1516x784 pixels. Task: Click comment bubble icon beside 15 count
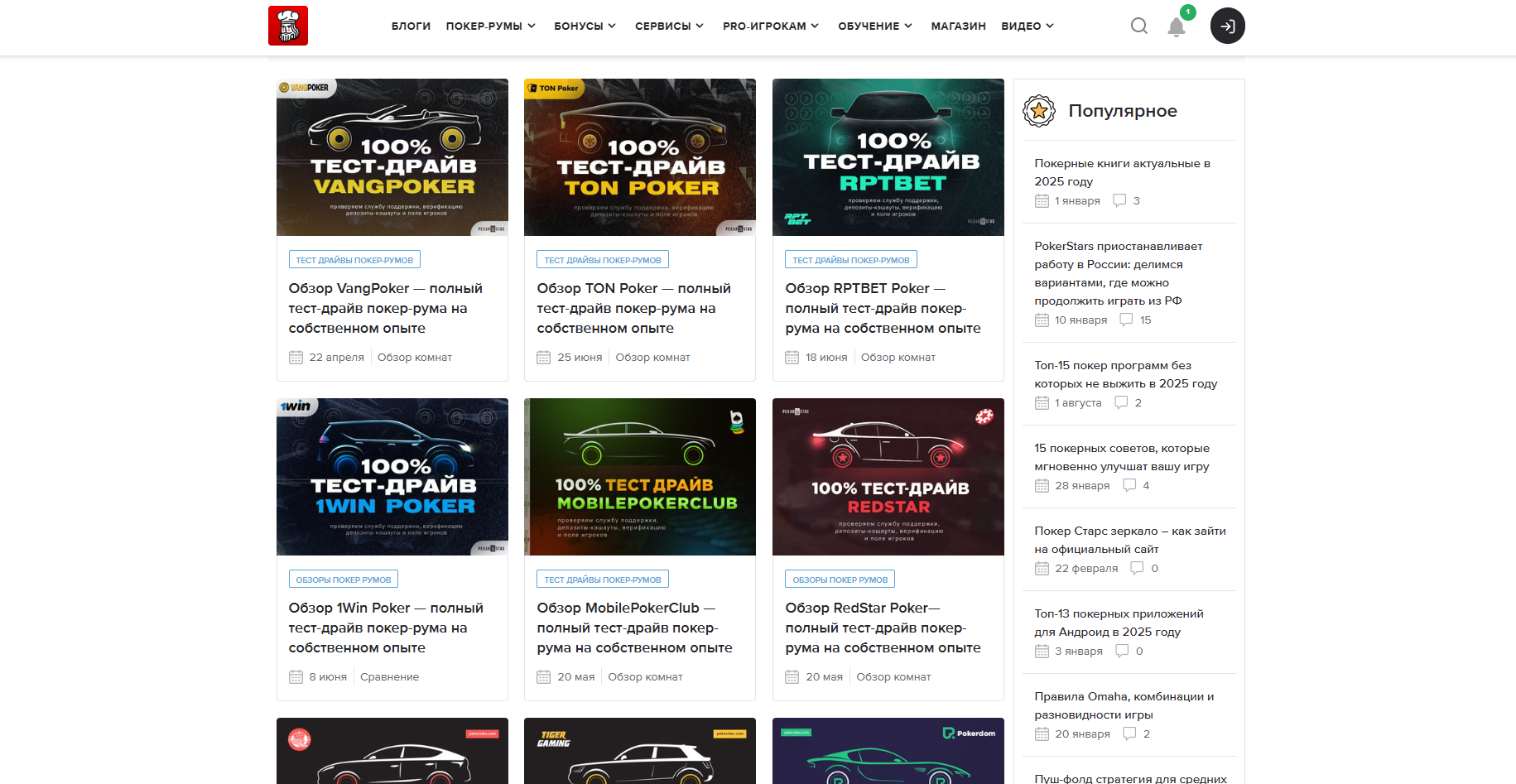tap(1126, 320)
